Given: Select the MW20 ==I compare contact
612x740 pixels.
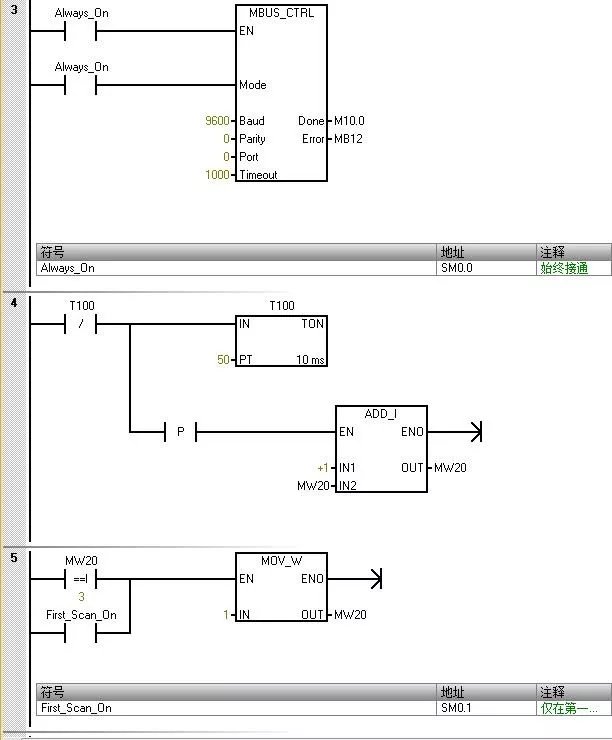Looking at the screenshot, I should tap(79, 579).
